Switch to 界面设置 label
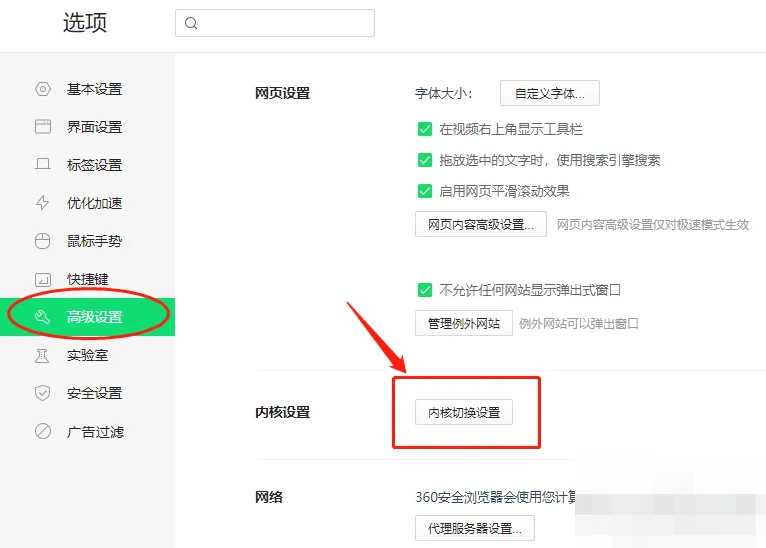This screenshot has height=548, width=766. (x=95, y=127)
